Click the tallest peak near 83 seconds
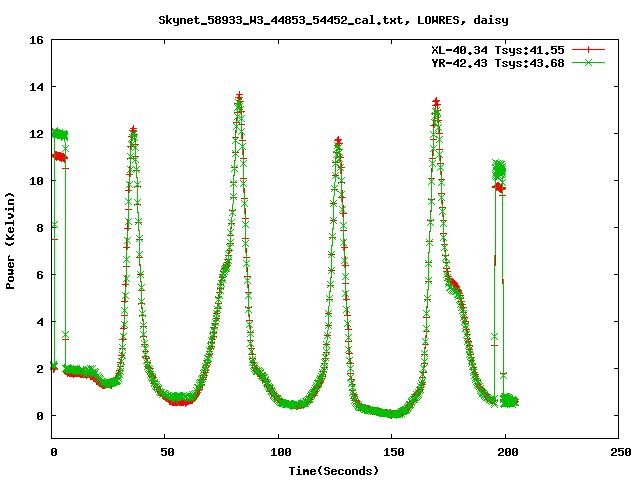The width and height of the screenshot is (640, 480). [239, 98]
